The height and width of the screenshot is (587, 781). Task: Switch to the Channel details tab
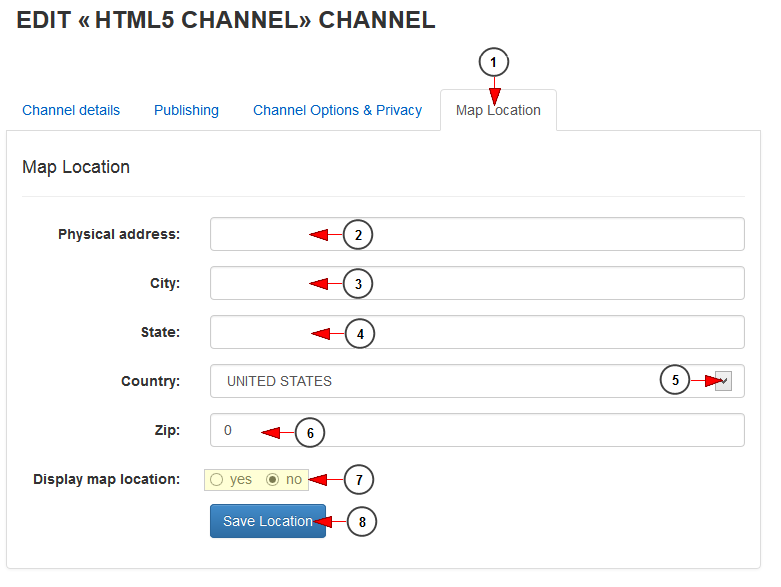[71, 110]
